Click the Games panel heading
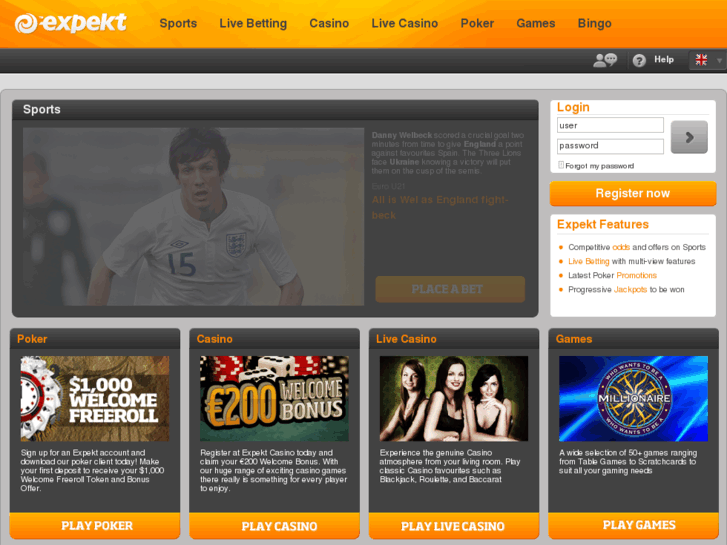Image resolution: width=727 pixels, height=545 pixels. 574,339
